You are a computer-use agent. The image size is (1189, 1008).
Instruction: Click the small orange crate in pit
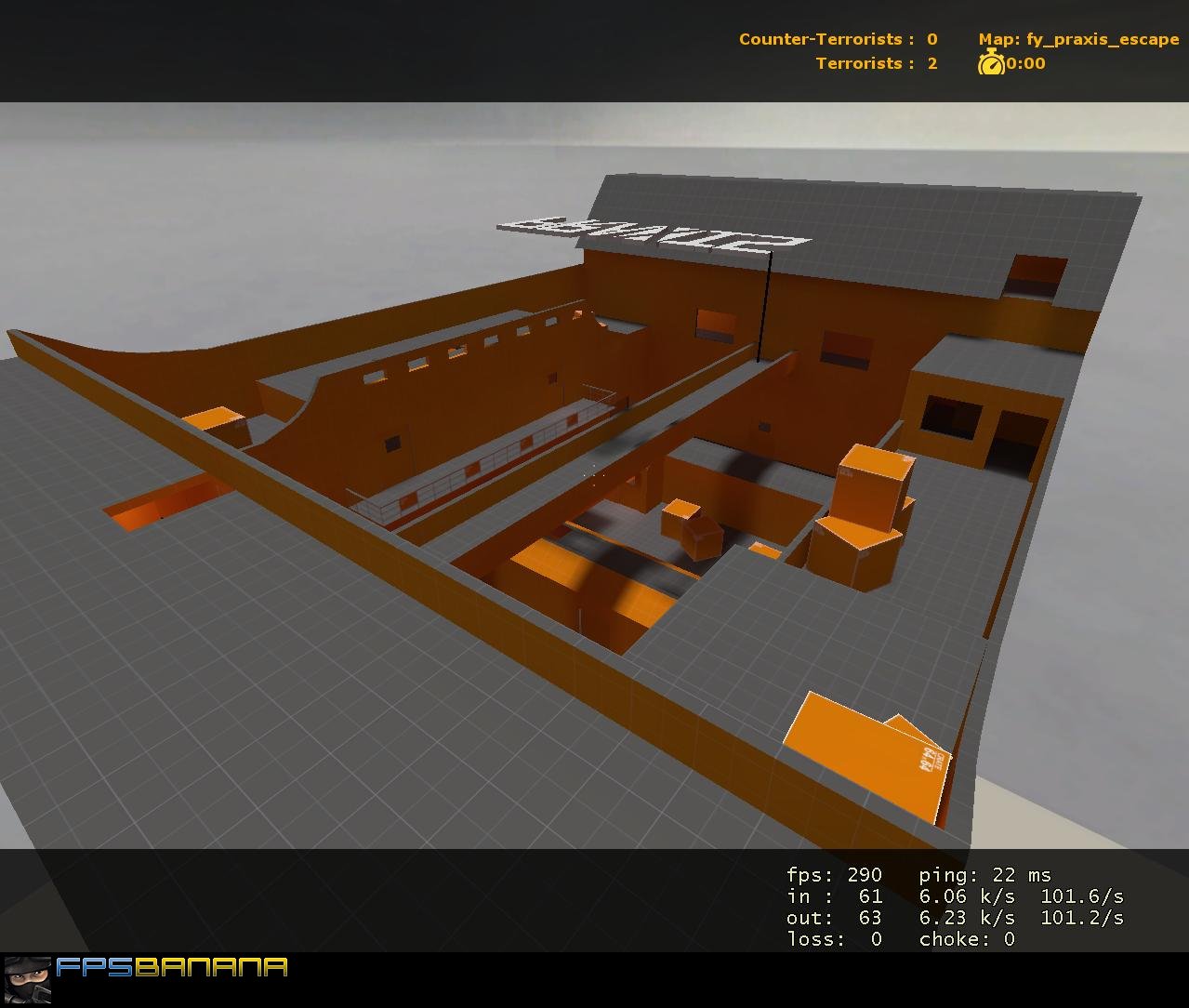[693, 528]
